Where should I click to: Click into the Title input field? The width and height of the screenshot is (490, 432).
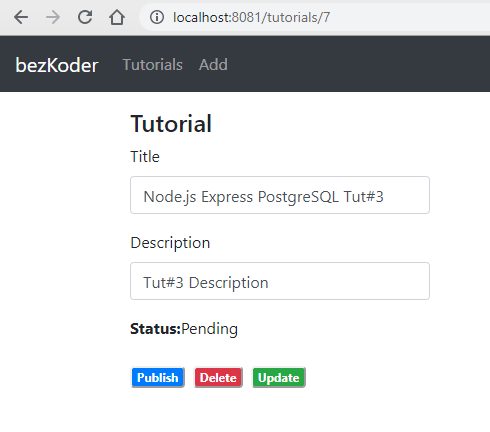click(280, 195)
